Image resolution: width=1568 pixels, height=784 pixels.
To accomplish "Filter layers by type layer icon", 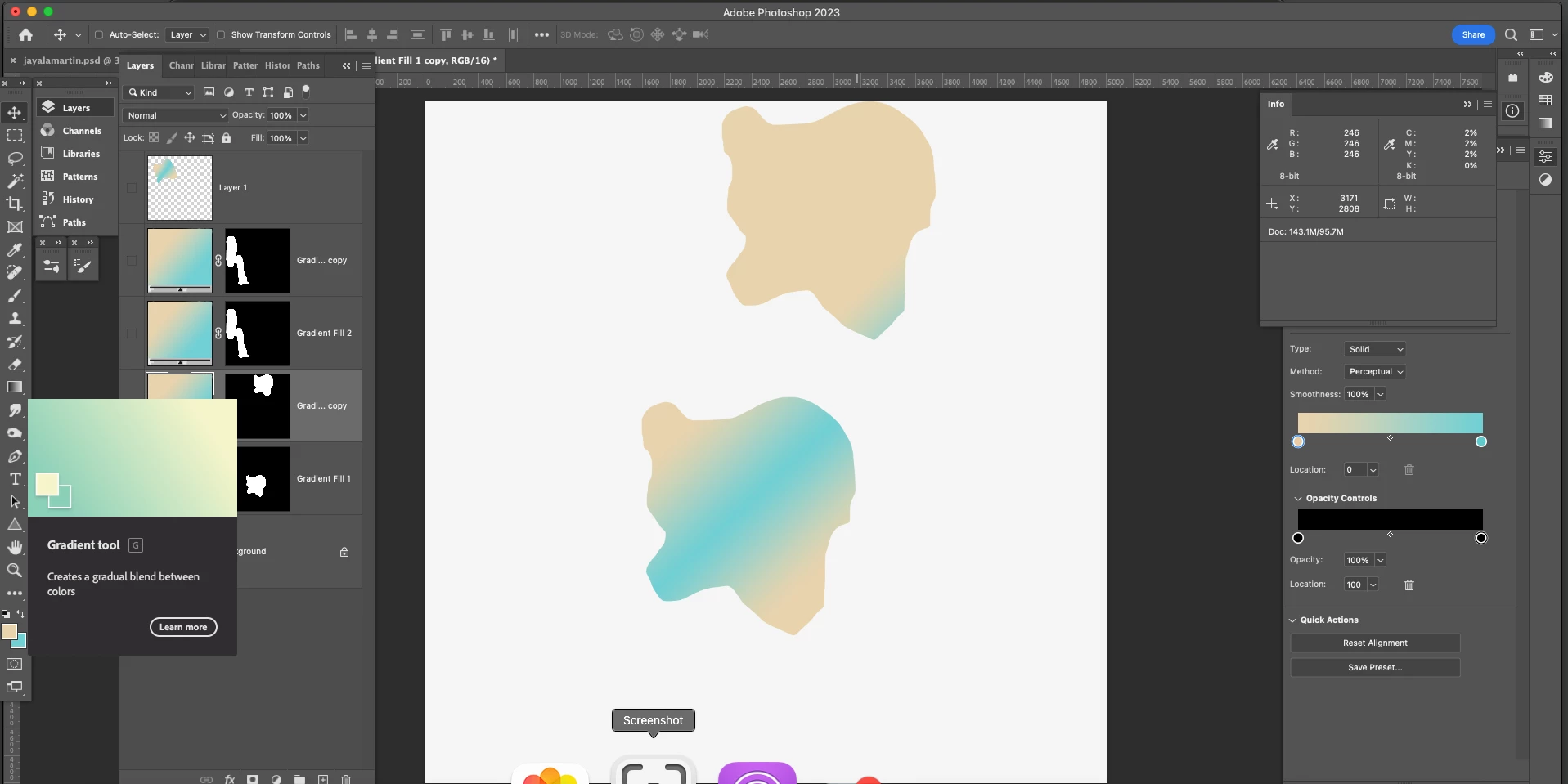I will [249, 92].
